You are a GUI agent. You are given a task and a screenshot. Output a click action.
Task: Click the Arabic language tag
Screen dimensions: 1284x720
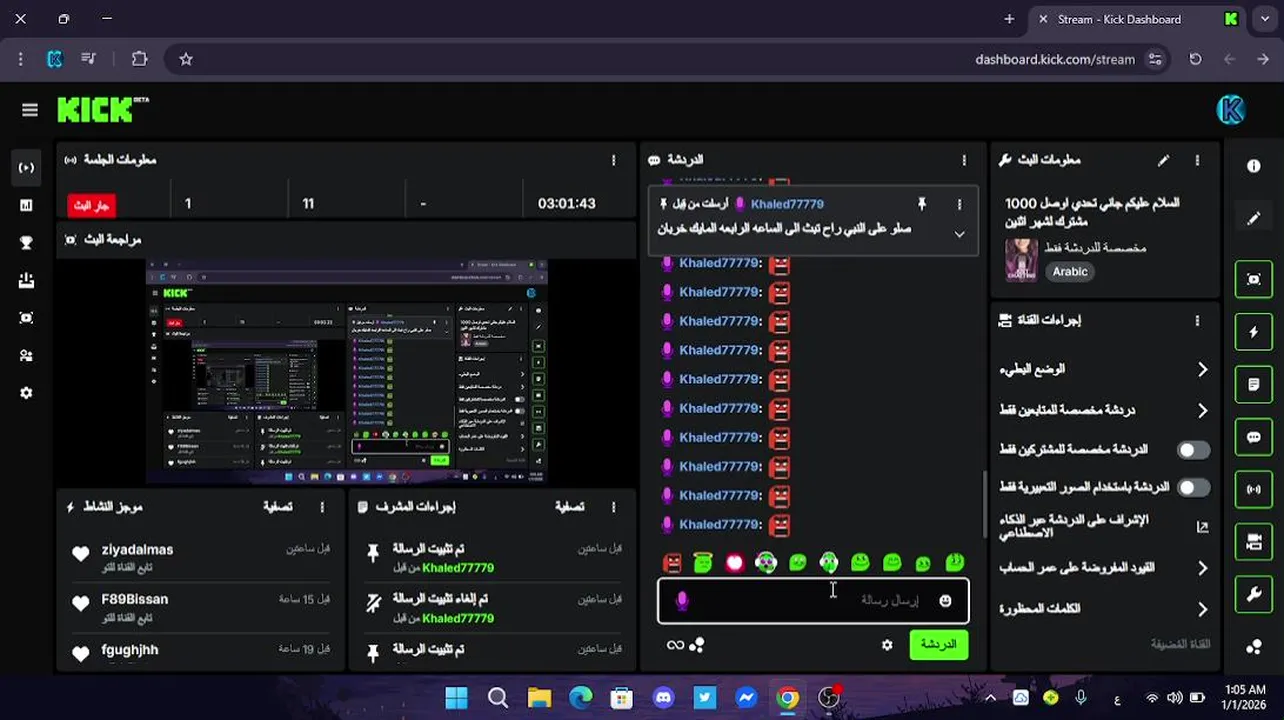click(1070, 272)
